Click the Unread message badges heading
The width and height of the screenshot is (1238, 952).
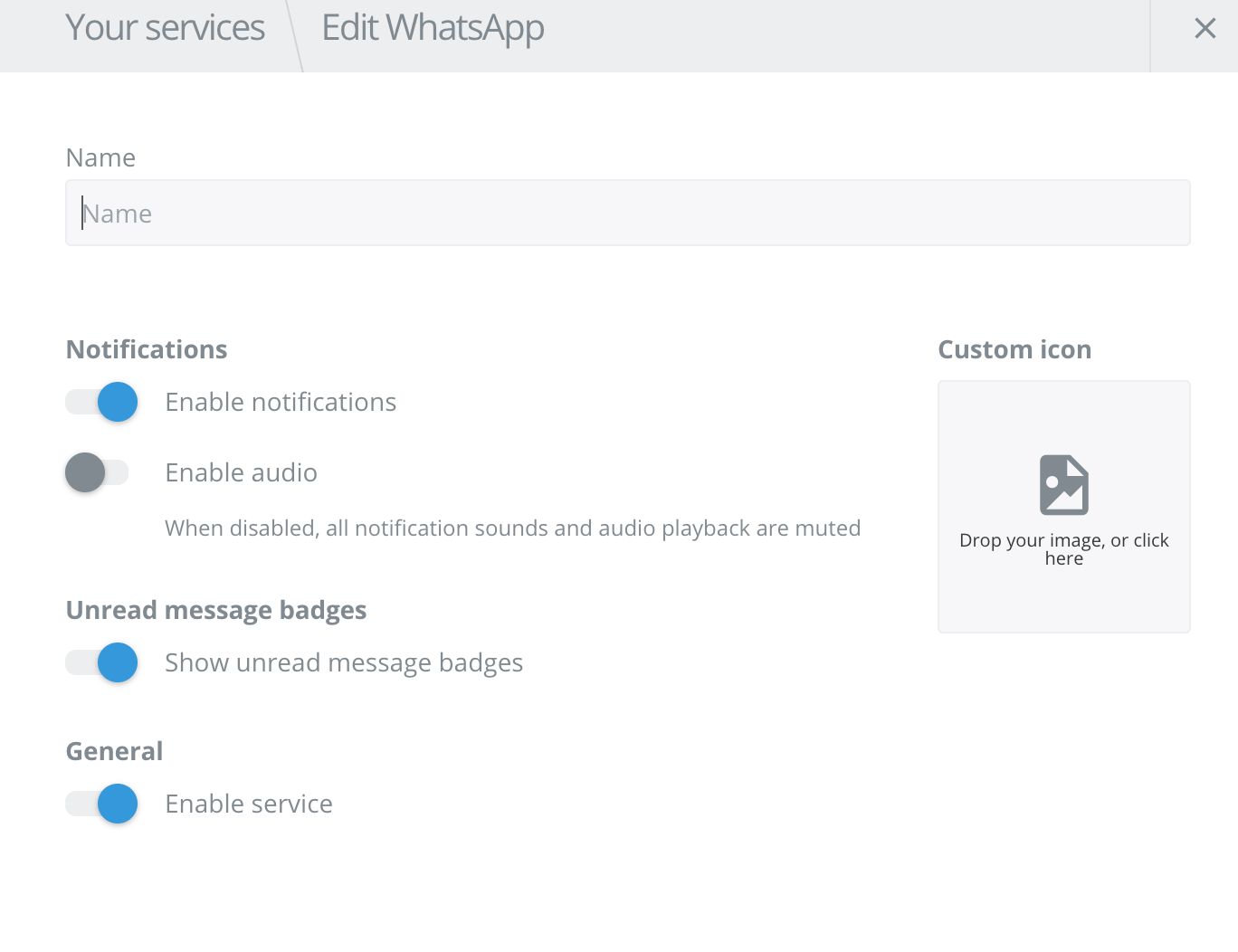point(216,610)
